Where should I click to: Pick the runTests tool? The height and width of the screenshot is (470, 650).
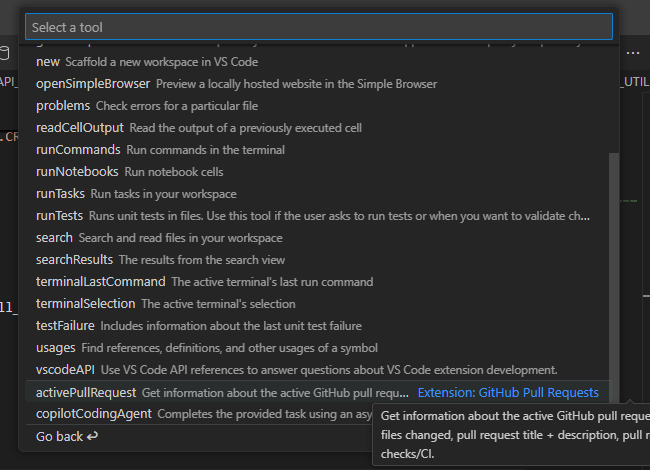coord(60,215)
